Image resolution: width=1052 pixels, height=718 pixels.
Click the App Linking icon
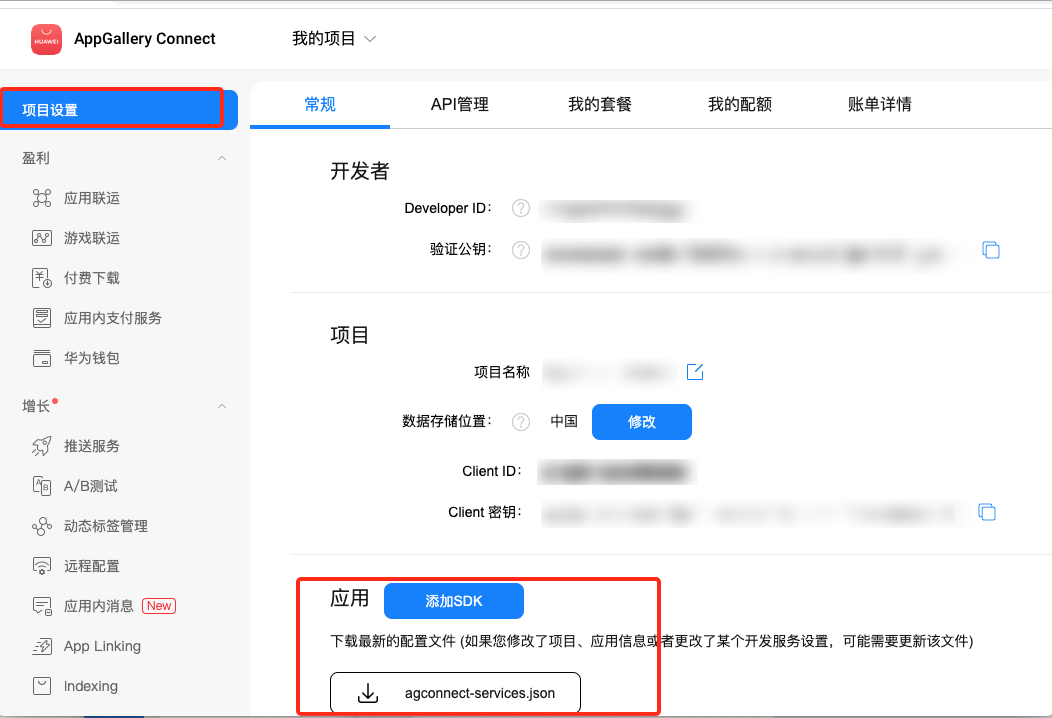[42, 646]
